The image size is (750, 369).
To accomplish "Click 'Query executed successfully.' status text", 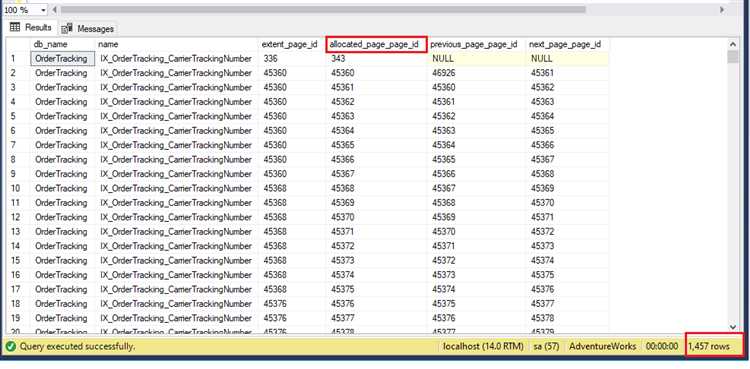I will pyautogui.click(x=77, y=346).
